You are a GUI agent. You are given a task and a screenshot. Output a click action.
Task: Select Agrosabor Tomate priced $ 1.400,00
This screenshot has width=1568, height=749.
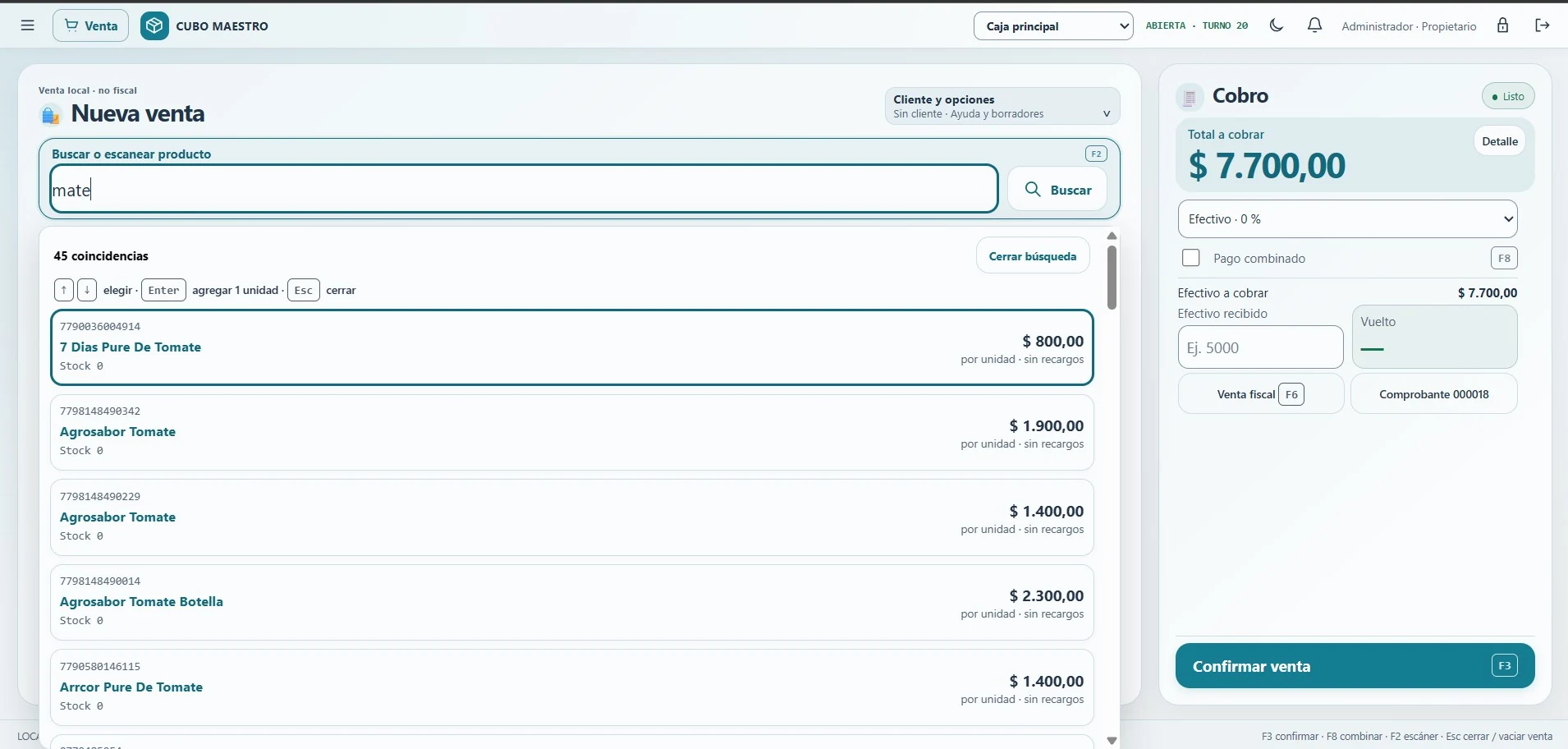click(x=571, y=517)
